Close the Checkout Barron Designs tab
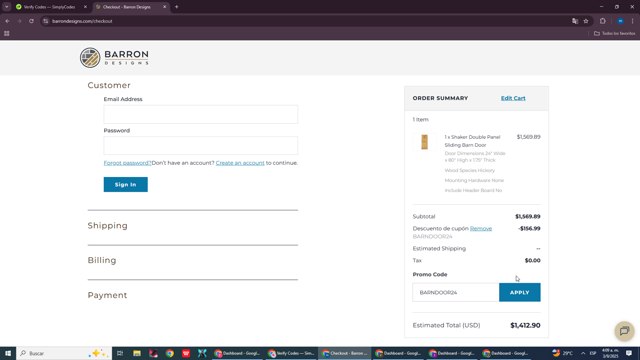Viewport: 640px width, 360px height. coord(164,7)
